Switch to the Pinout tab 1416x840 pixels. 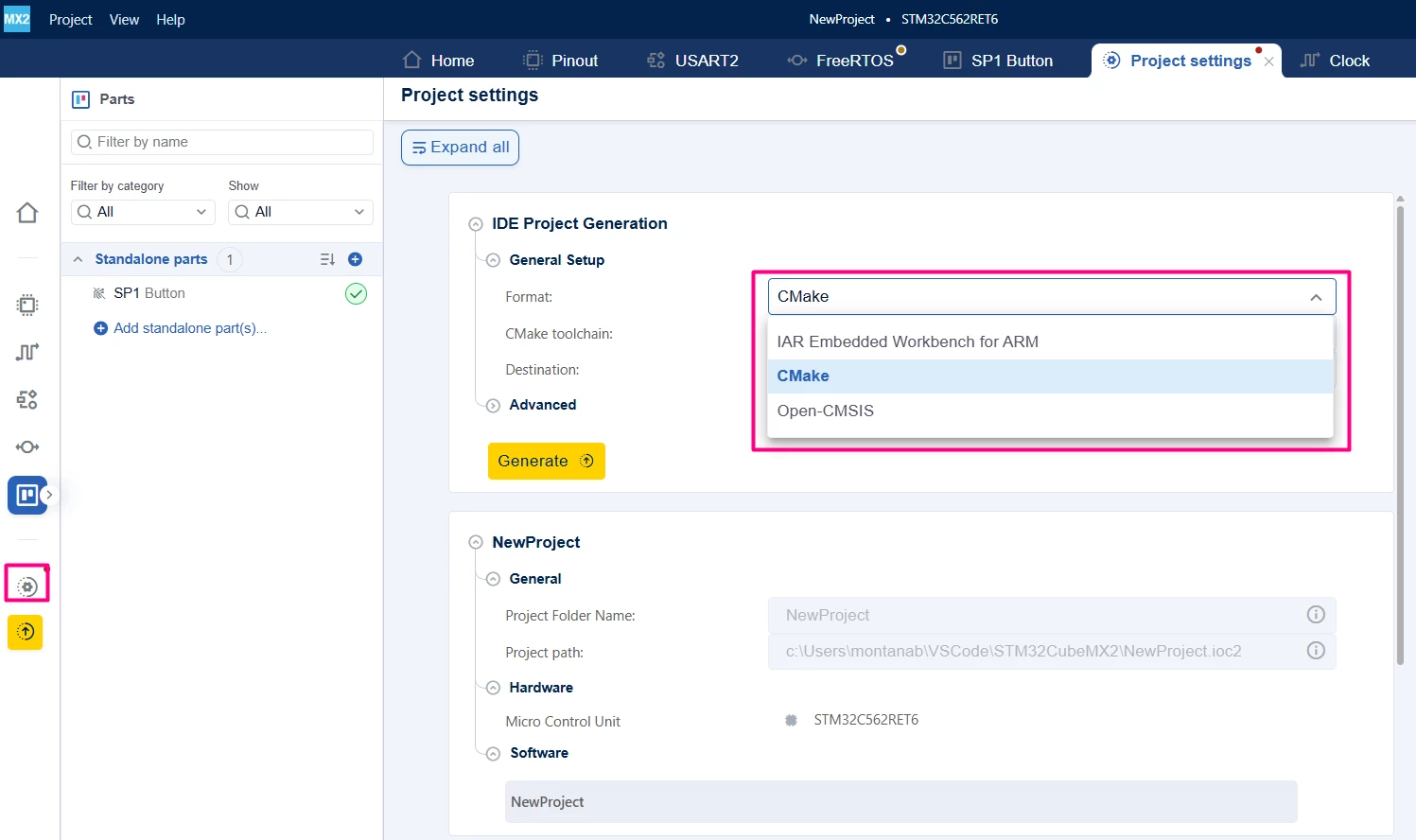(561, 61)
